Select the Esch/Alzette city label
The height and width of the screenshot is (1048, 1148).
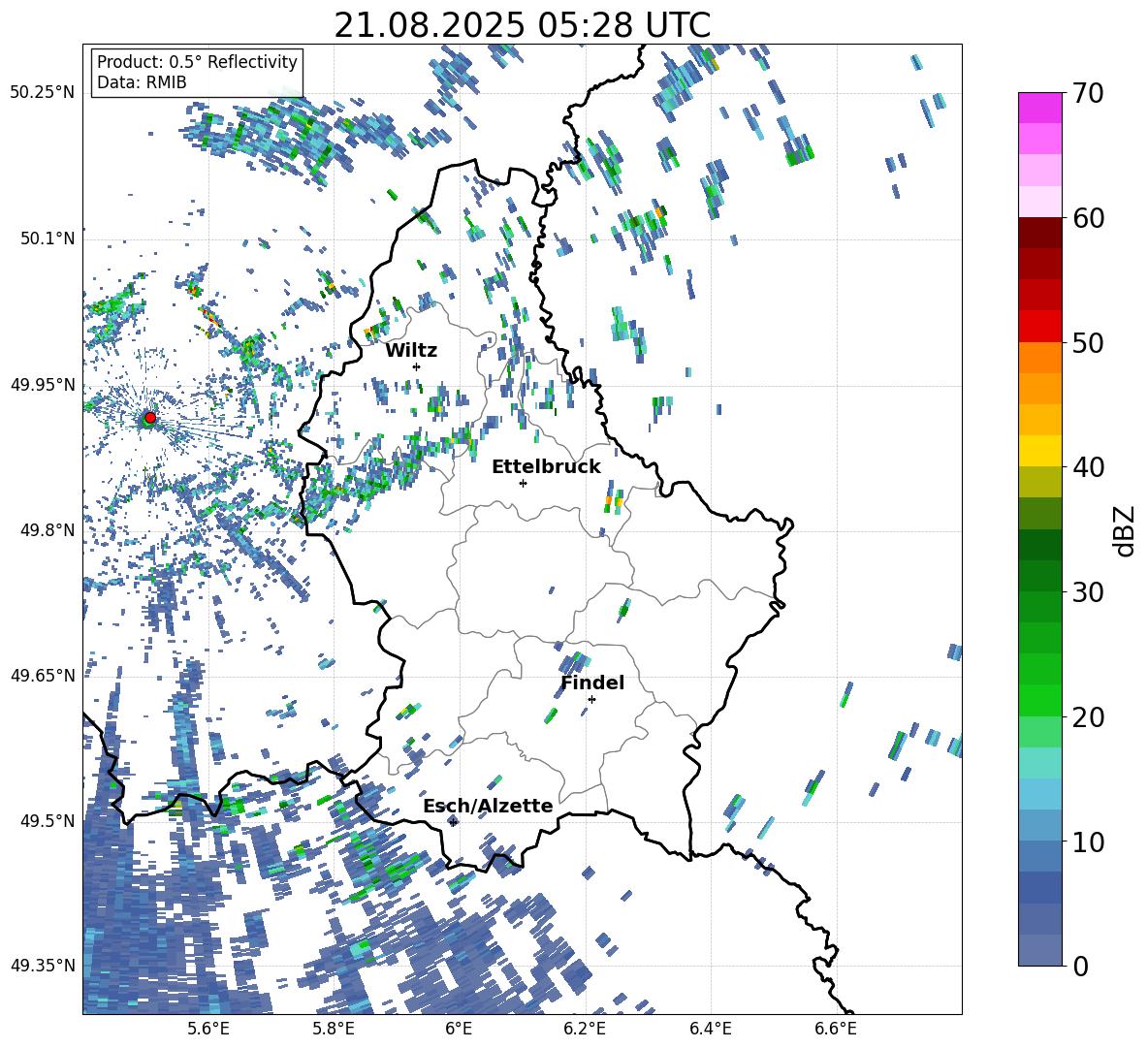tap(488, 806)
